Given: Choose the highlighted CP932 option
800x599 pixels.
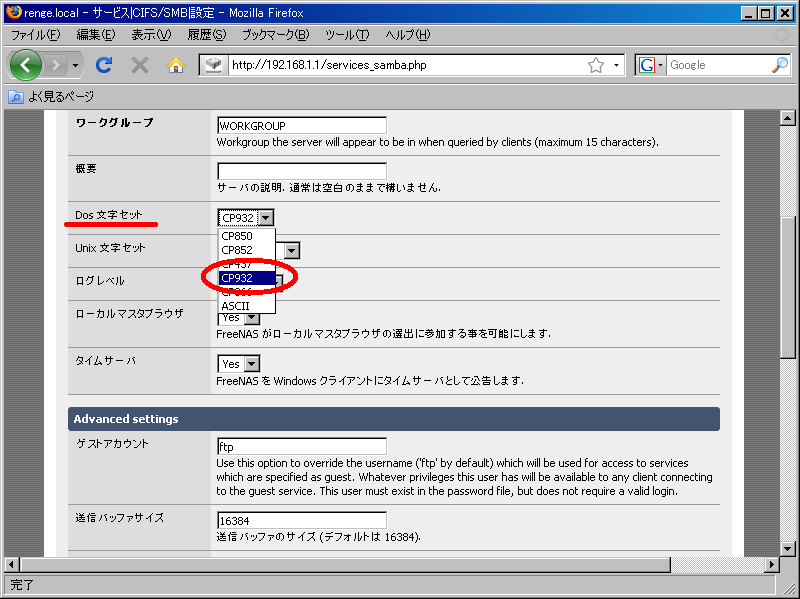Looking at the screenshot, I should tap(247, 278).
